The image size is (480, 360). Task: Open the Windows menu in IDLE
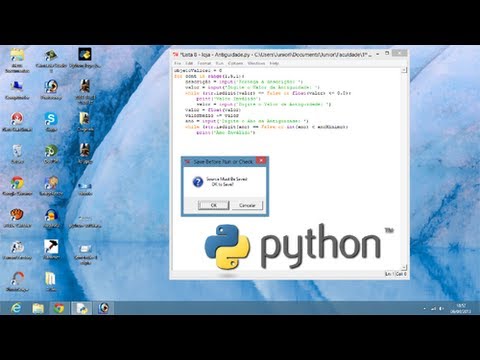pos(256,63)
